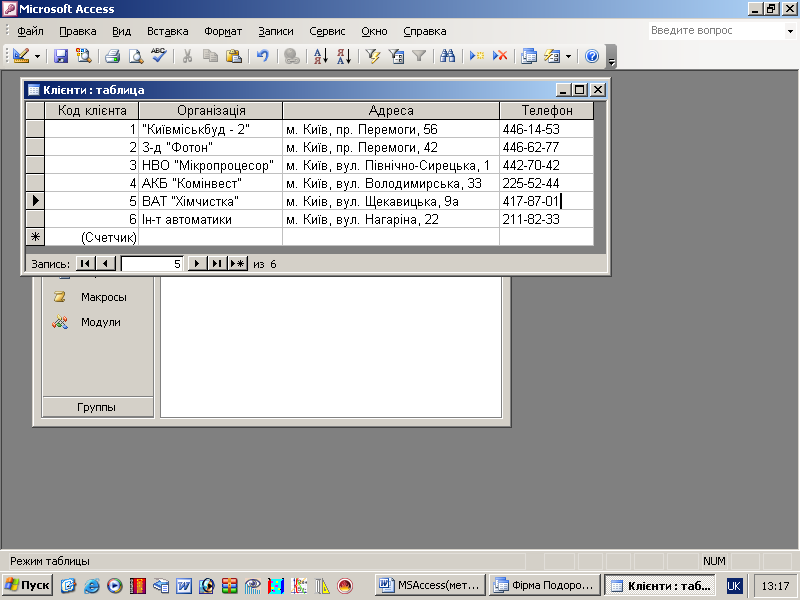Click the Код клієнта column header

[x=92, y=110]
